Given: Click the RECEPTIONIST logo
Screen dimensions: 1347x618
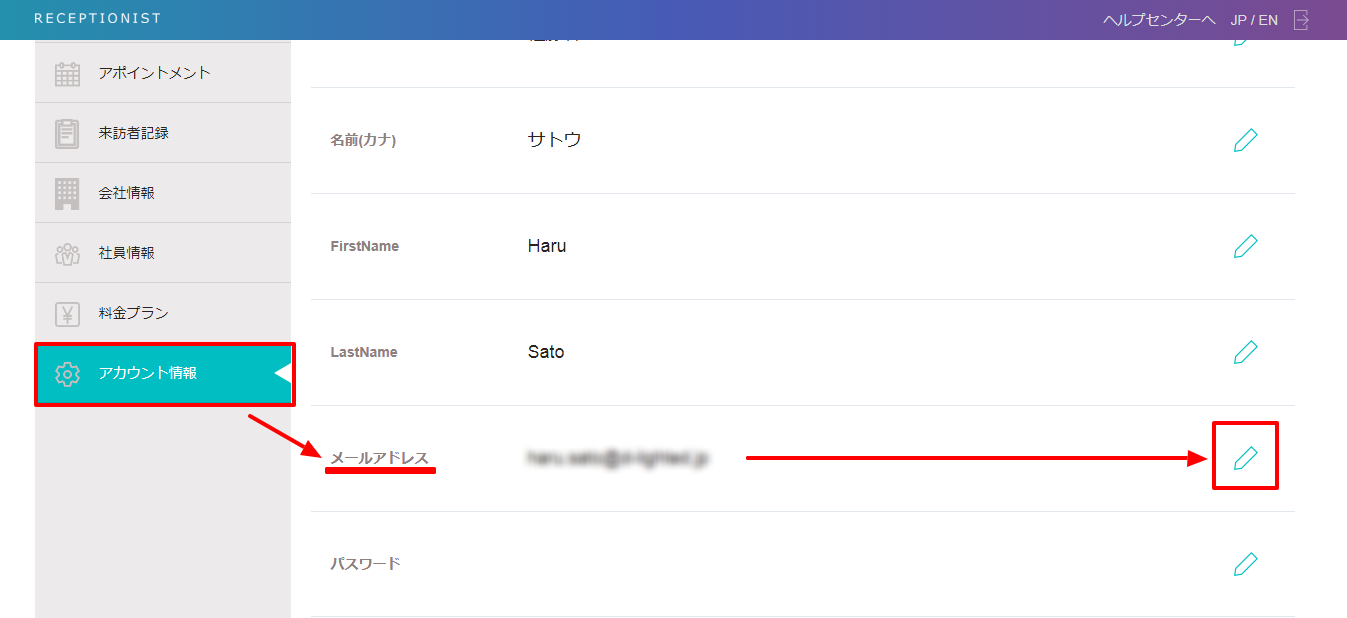Looking at the screenshot, I should coord(97,19).
